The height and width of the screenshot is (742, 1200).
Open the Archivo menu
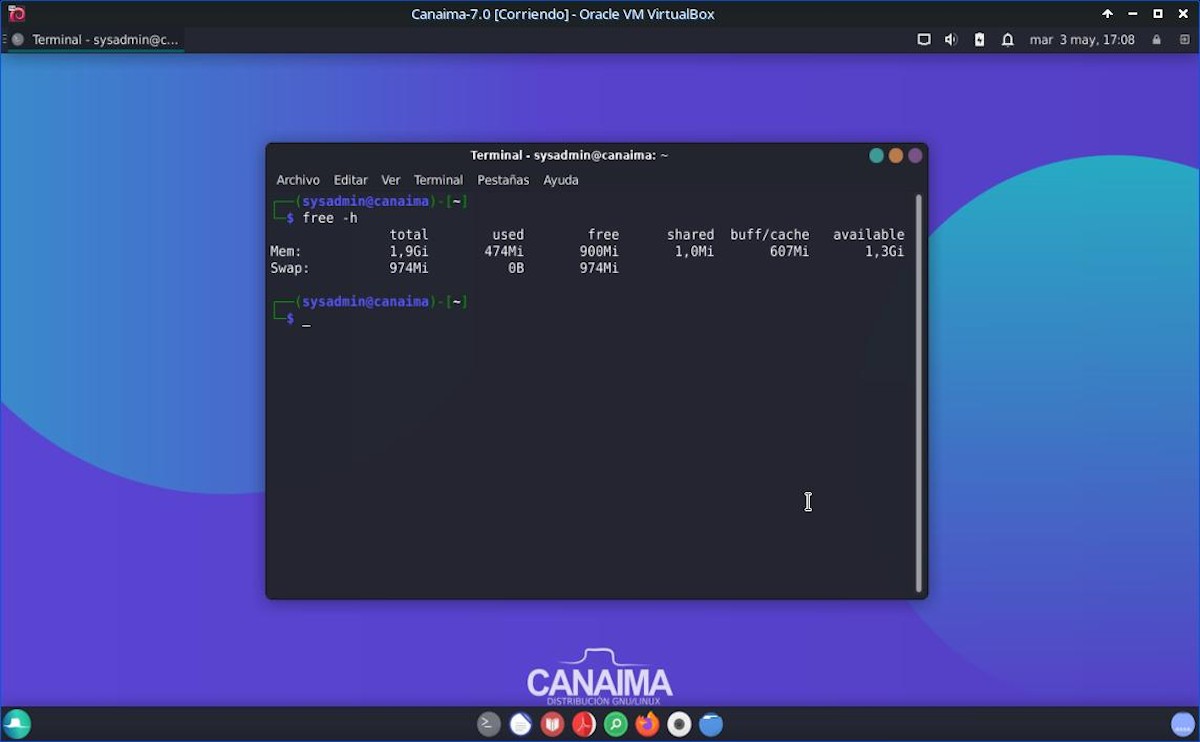point(298,180)
